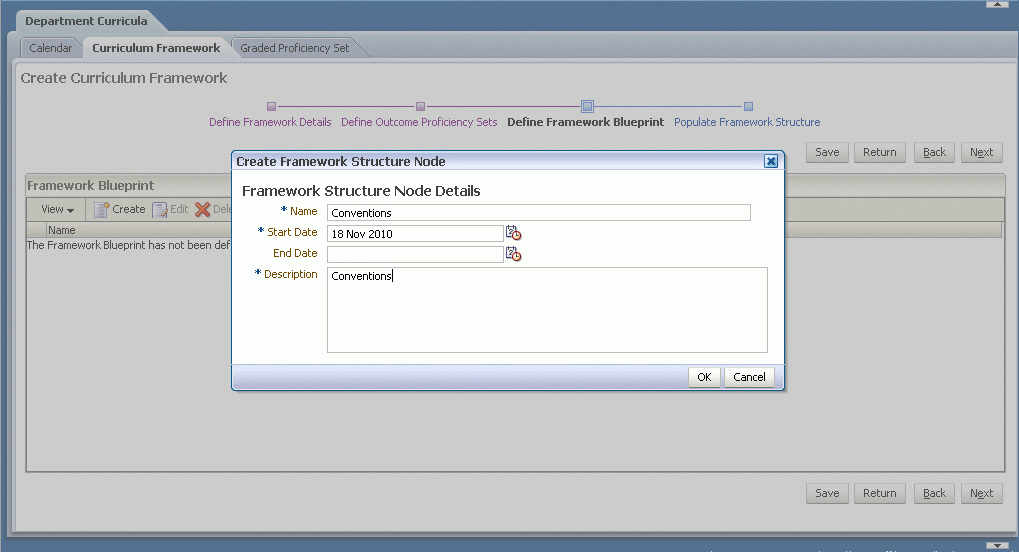1019x552 pixels.
Task: Click the empty End Date field
Action: coord(415,254)
